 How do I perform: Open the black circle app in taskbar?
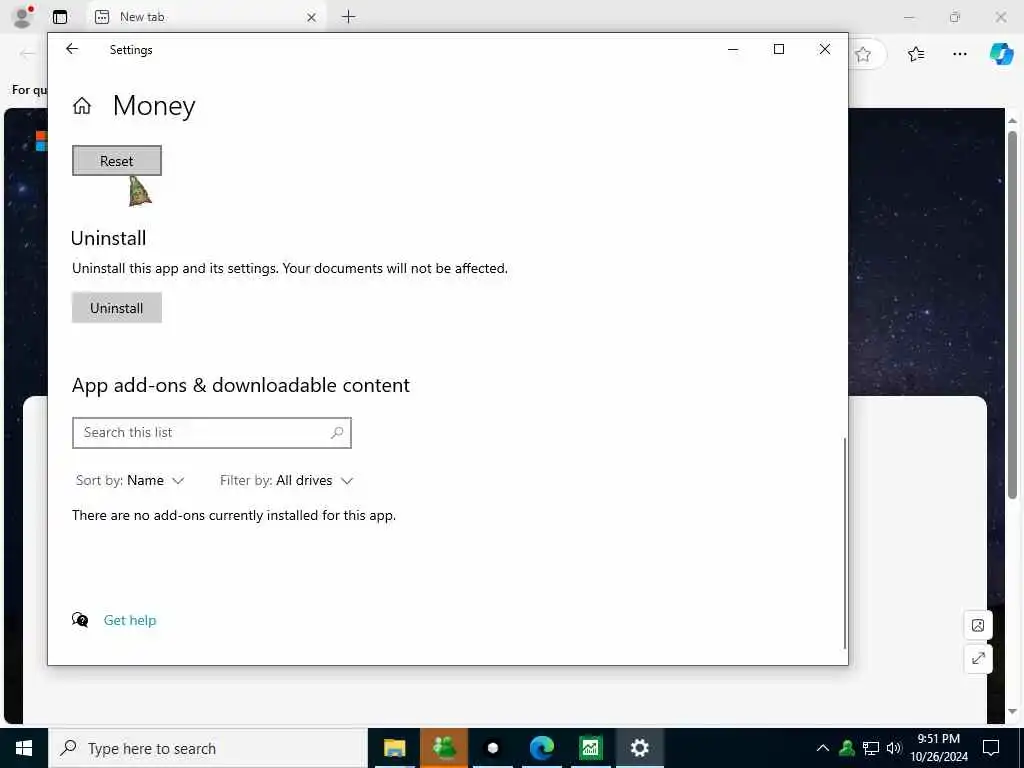point(493,748)
